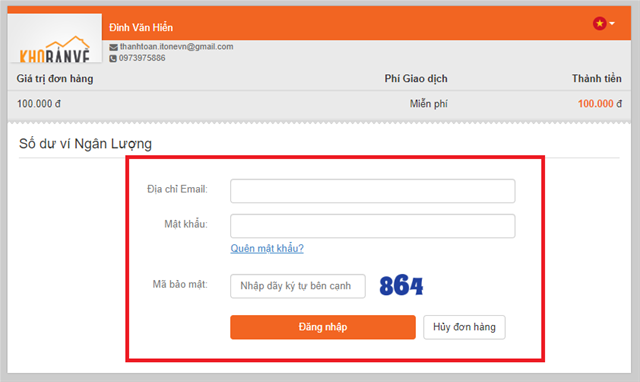This screenshot has width=640, height=382.
Task: Click the Mã bảo mật label
Action: (x=180, y=284)
